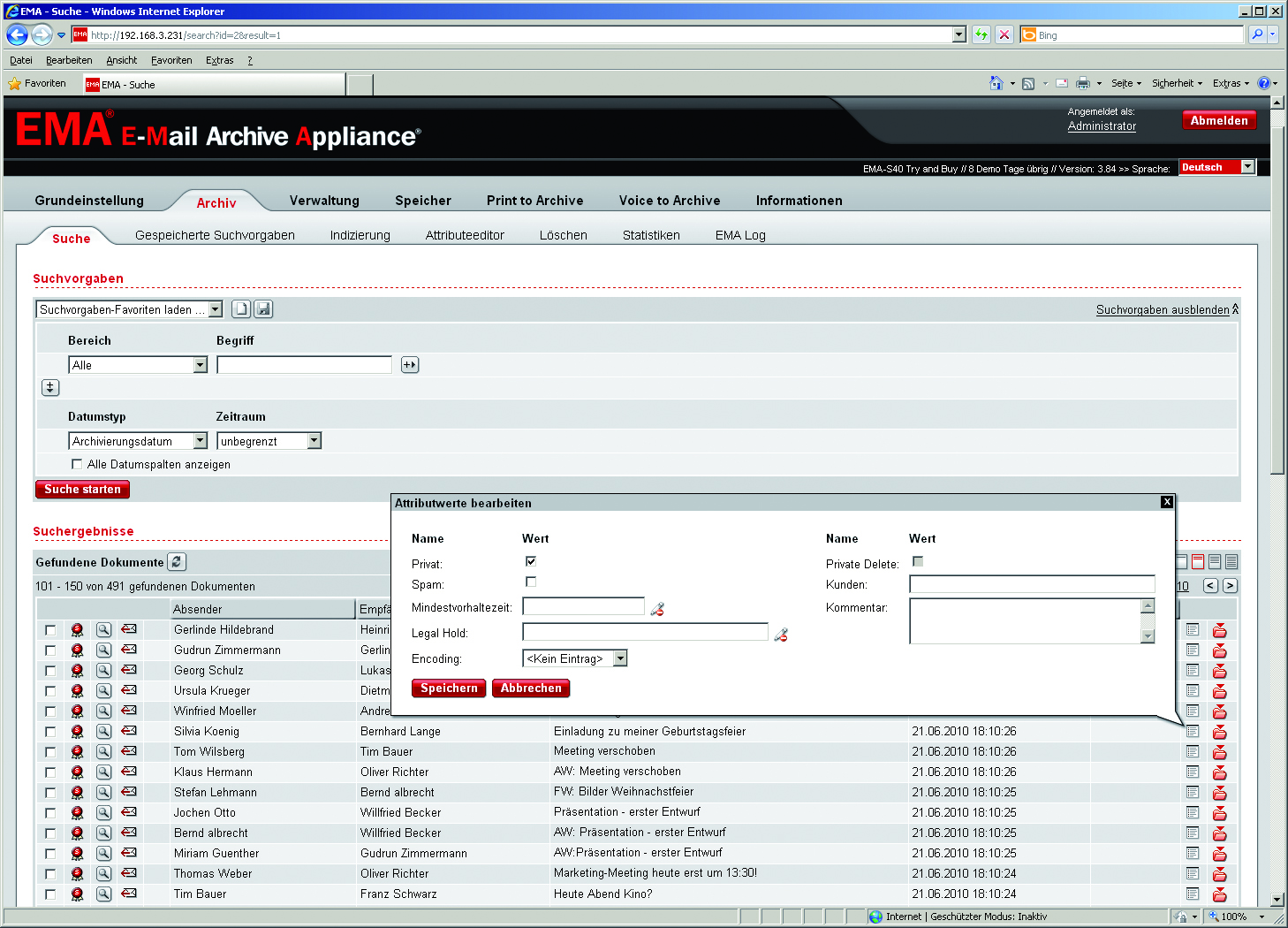1288x928 pixels.
Task: Open magnifier preview for Gerlinde Hildebrand's email
Action: coord(103,630)
